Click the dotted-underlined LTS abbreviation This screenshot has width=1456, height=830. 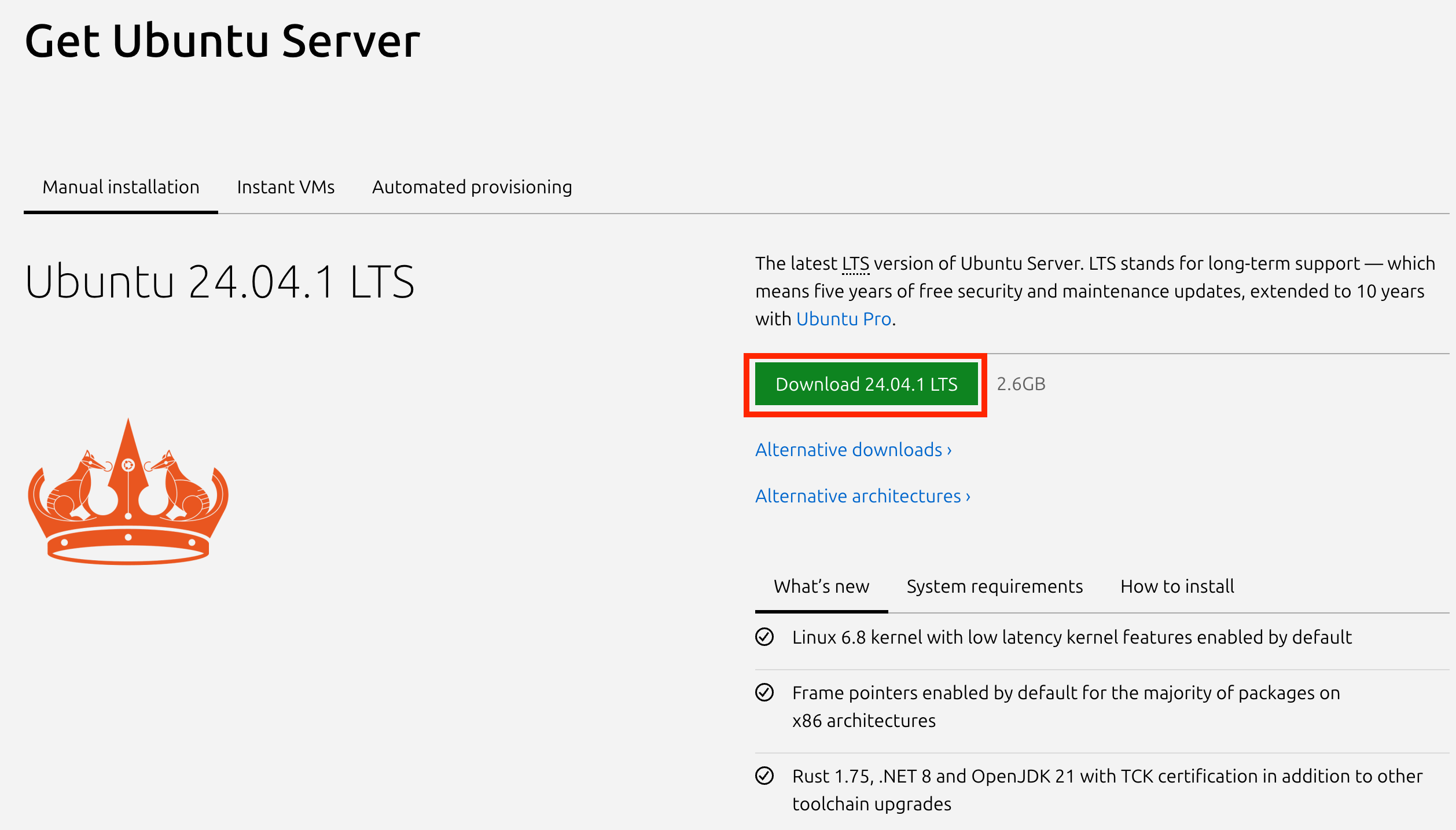coord(855,264)
